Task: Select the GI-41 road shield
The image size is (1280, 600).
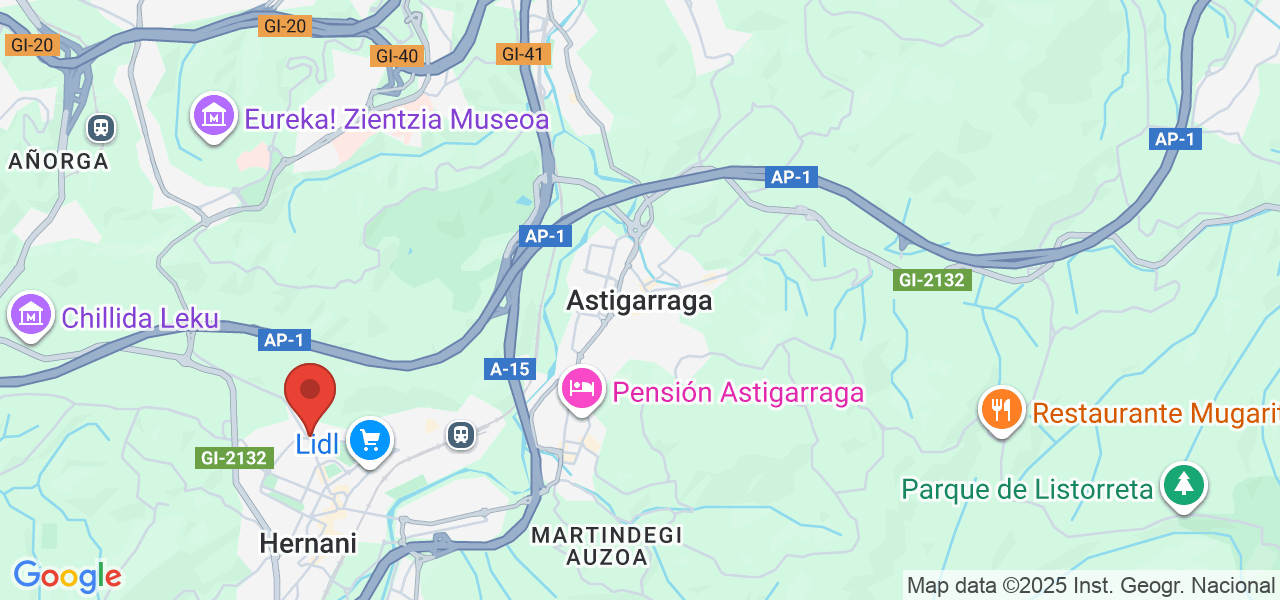Action: pyautogui.click(x=523, y=54)
